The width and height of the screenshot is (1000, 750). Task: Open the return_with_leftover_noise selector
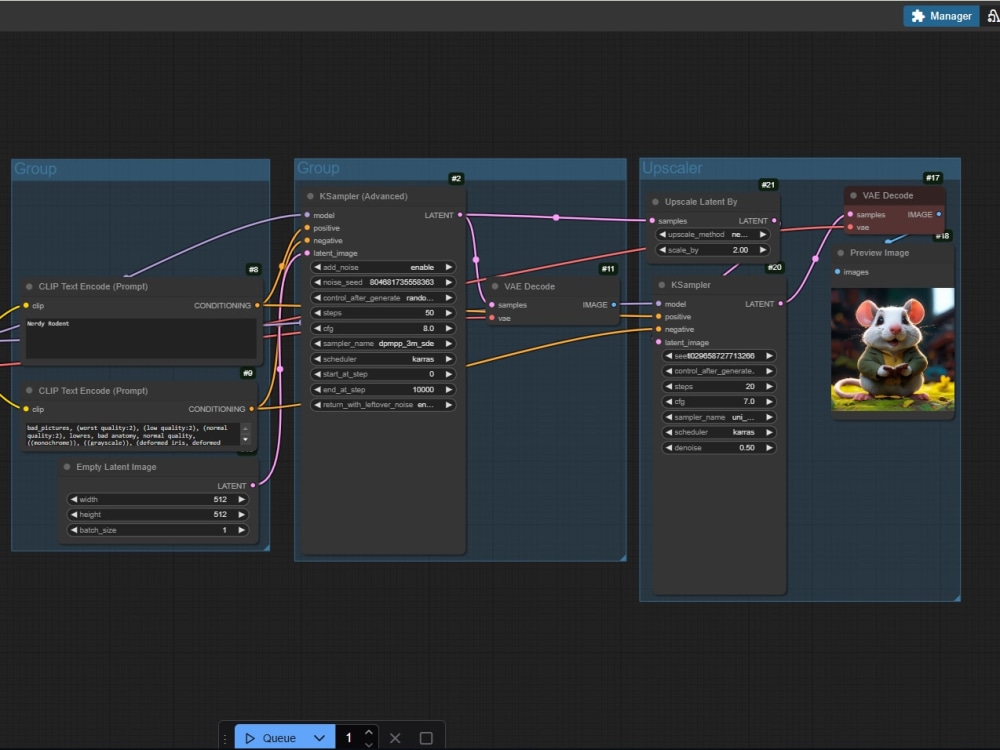383,405
